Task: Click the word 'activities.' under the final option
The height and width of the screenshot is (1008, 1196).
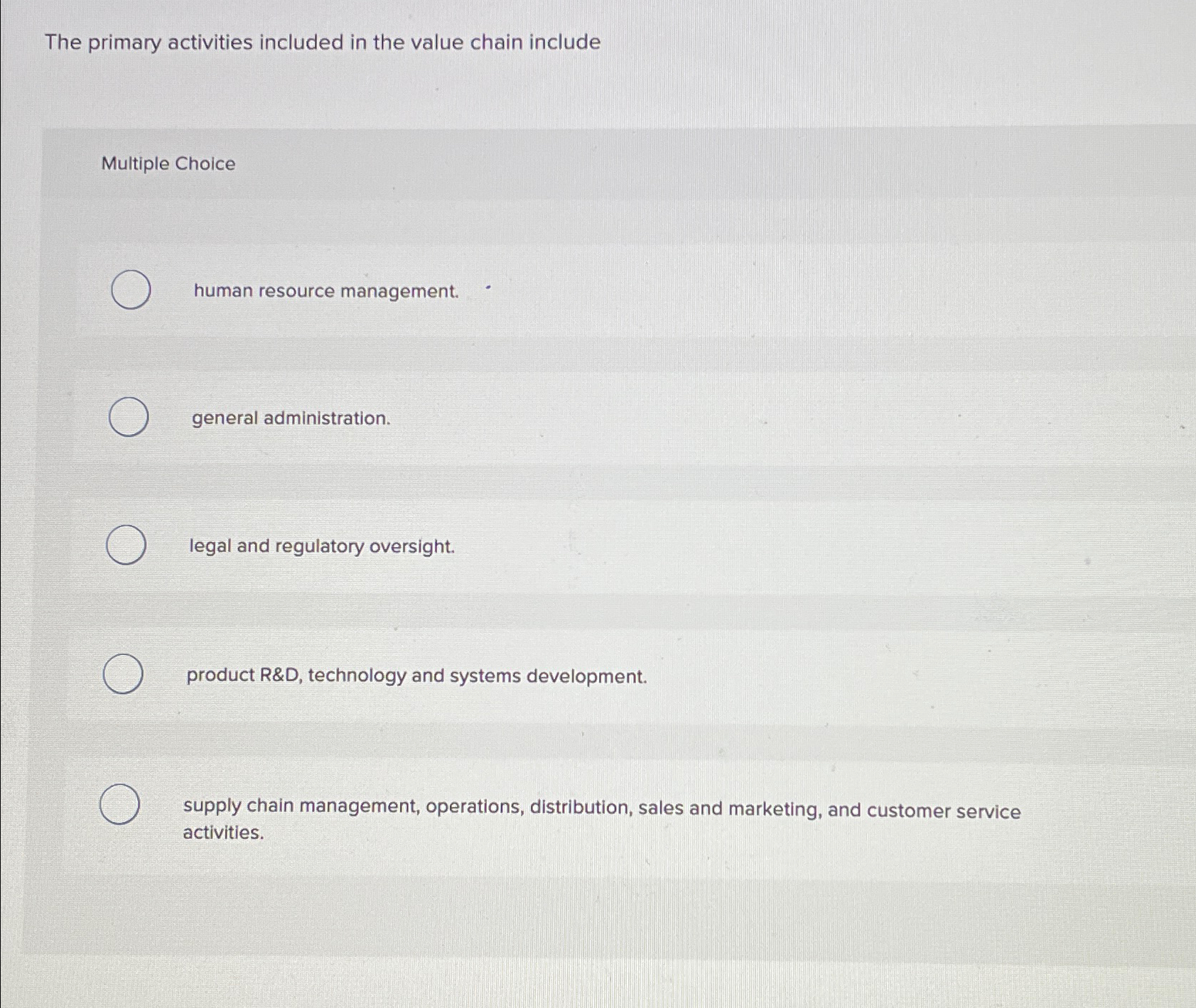Action: pos(222,832)
